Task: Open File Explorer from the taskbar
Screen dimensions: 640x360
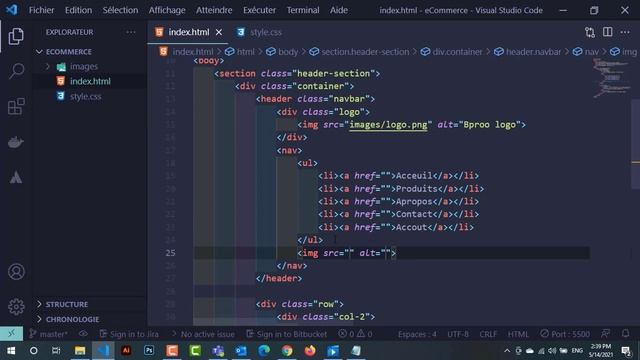Action: (80, 351)
